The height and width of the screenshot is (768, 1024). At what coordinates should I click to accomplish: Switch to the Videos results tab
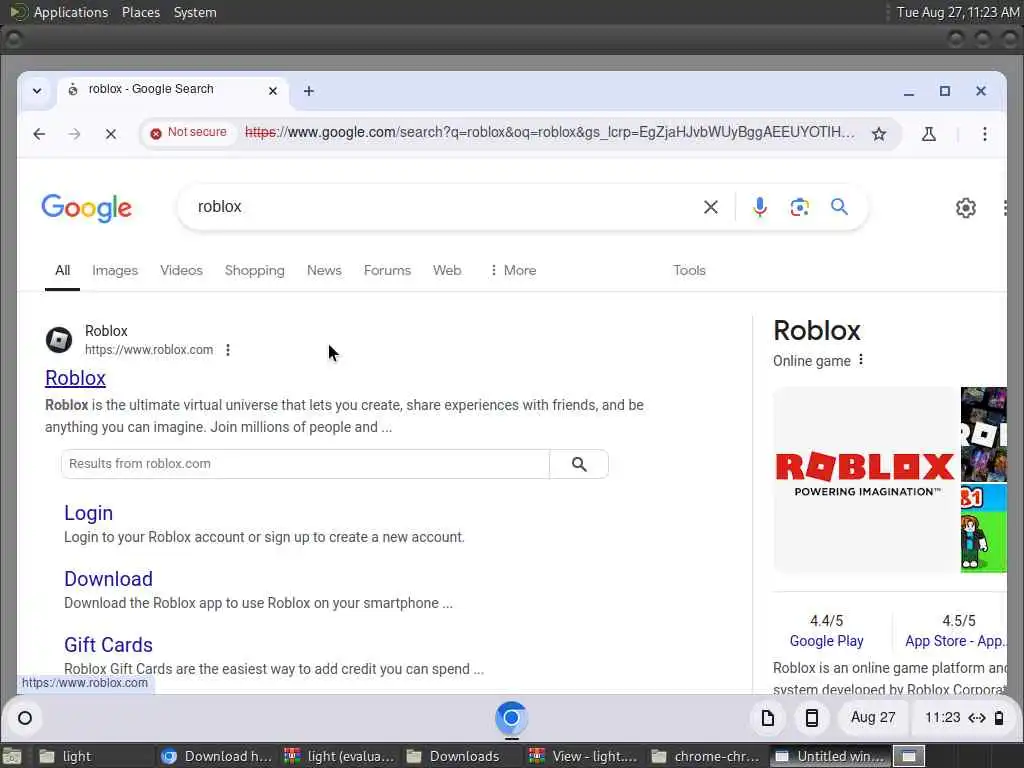pos(182,270)
